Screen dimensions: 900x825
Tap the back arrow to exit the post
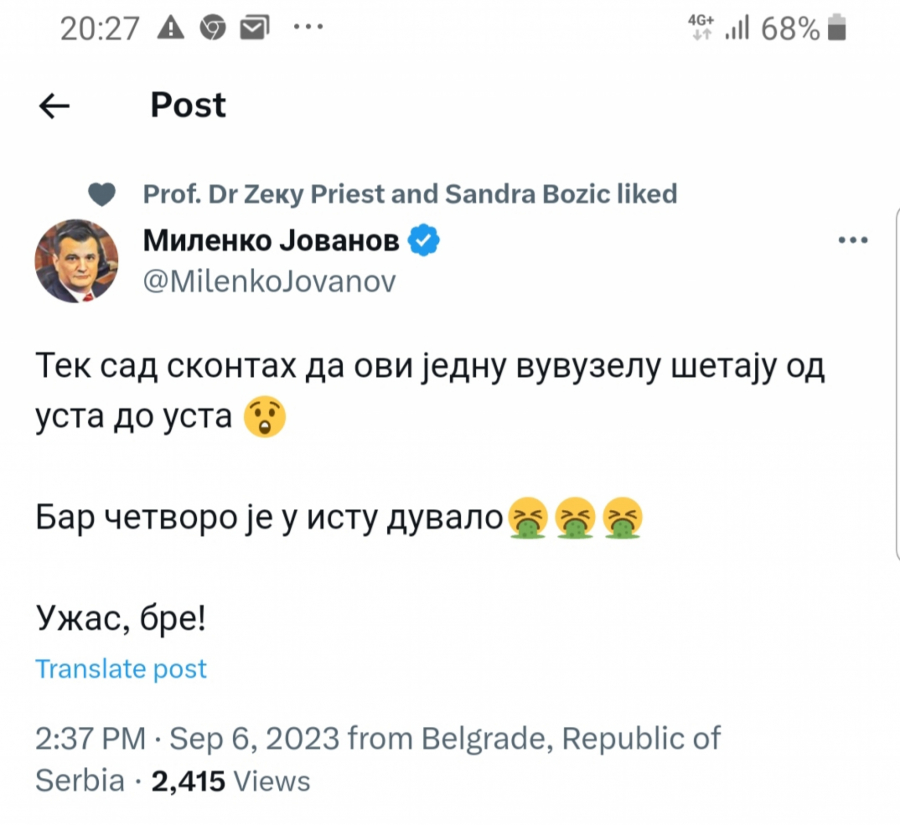55,104
